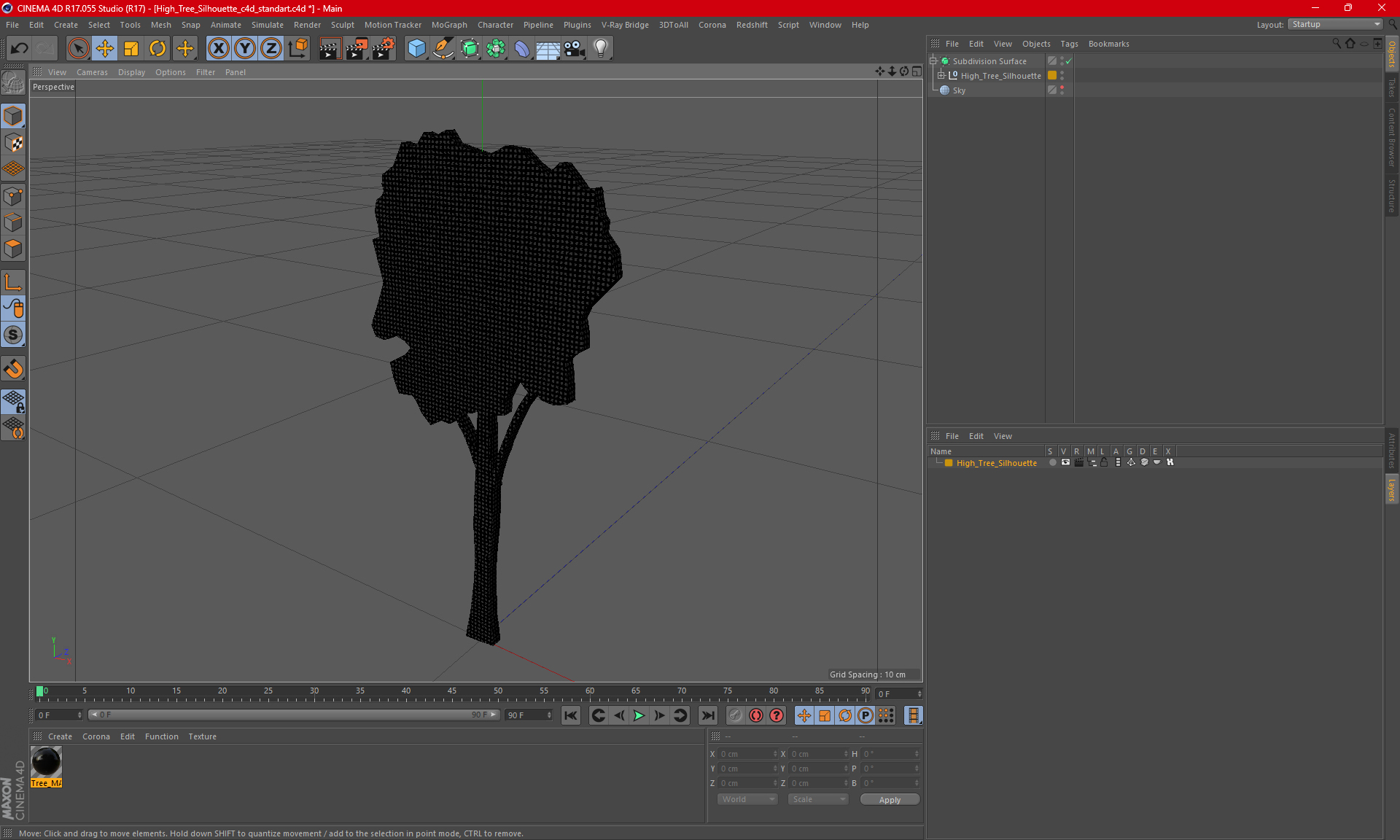Expand the High_Tree_Silhouette object
The image size is (1400, 840).
click(941, 75)
